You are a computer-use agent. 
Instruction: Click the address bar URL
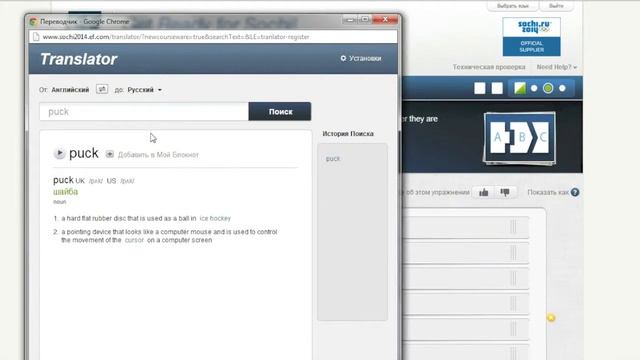(176, 37)
